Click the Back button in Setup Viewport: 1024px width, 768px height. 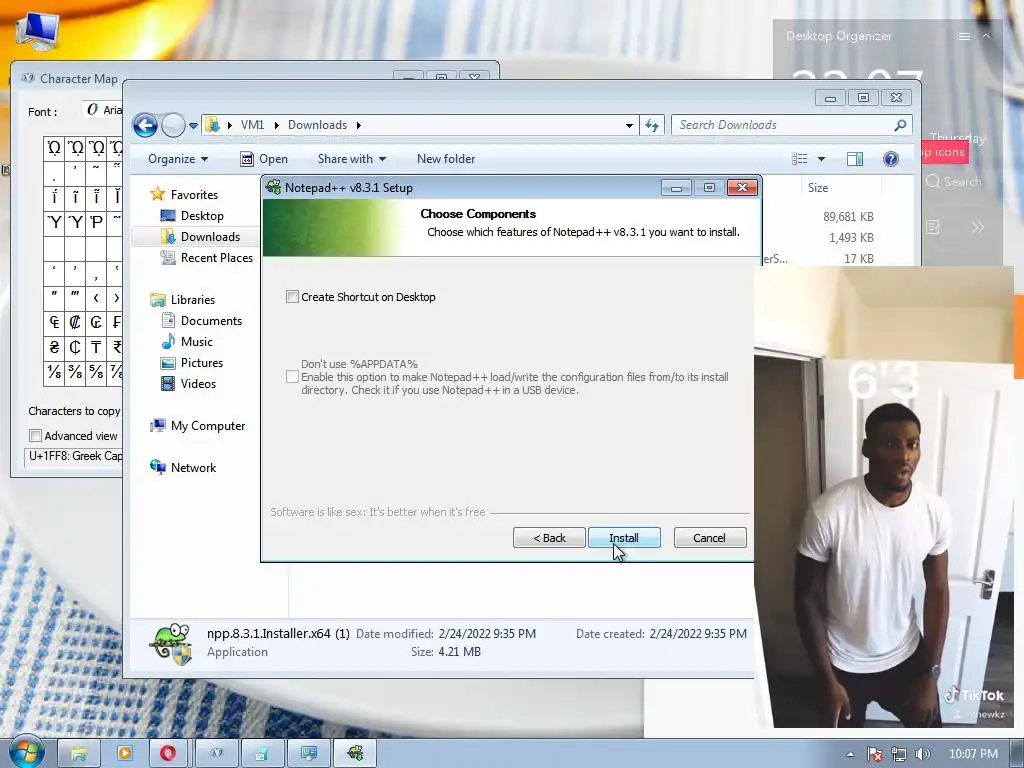click(549, 537)
